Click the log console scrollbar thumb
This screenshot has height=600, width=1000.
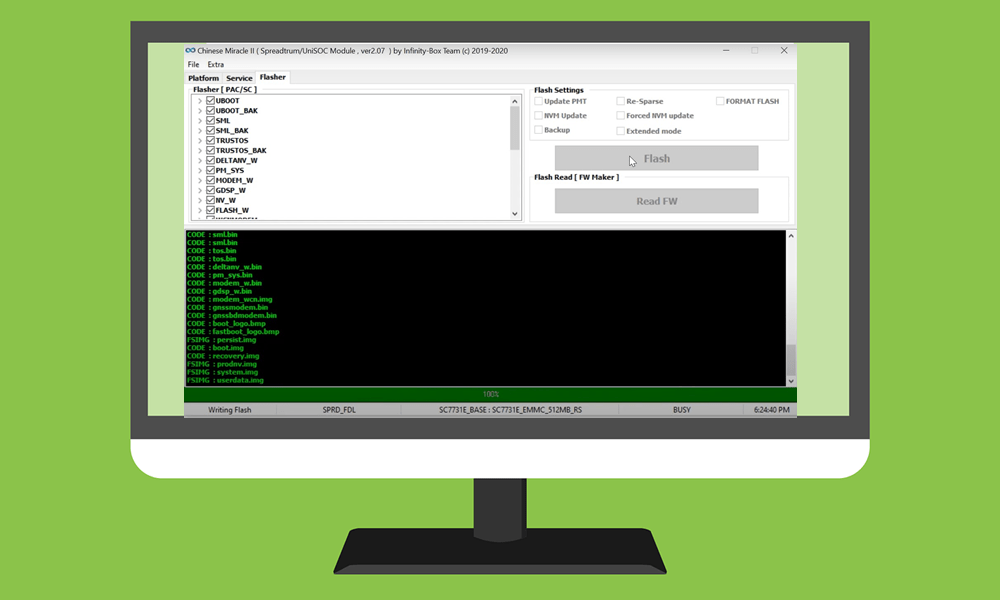click(791, 360)
